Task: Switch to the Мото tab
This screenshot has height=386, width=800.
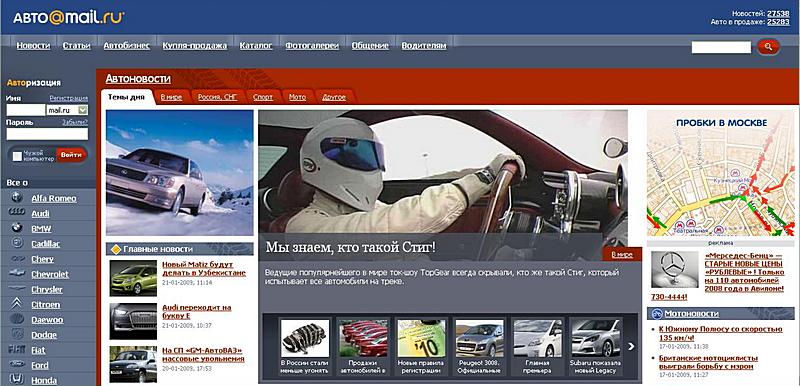Action: click(x=297, y=97)
